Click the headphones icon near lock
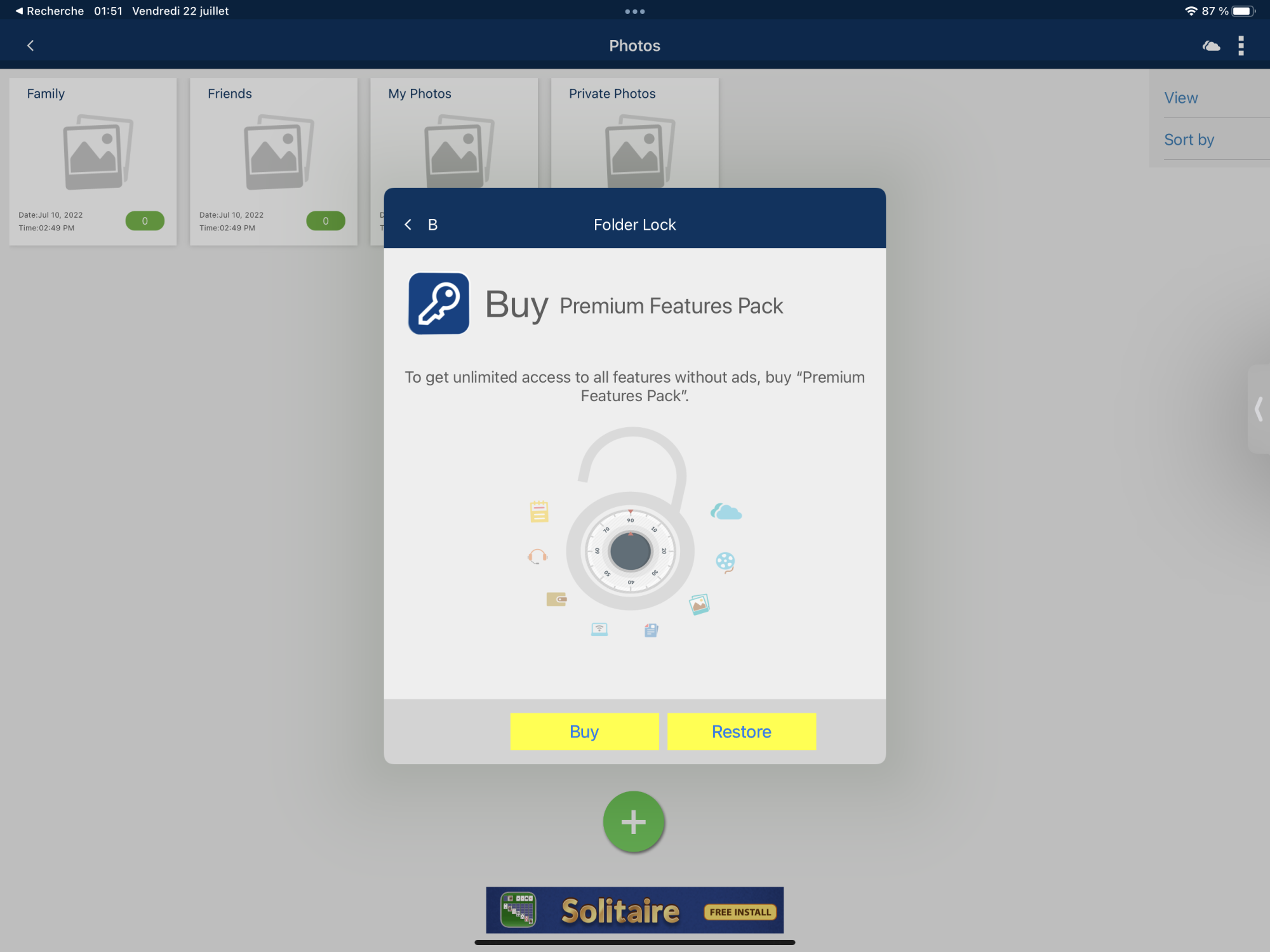 [x=537, y=557]
